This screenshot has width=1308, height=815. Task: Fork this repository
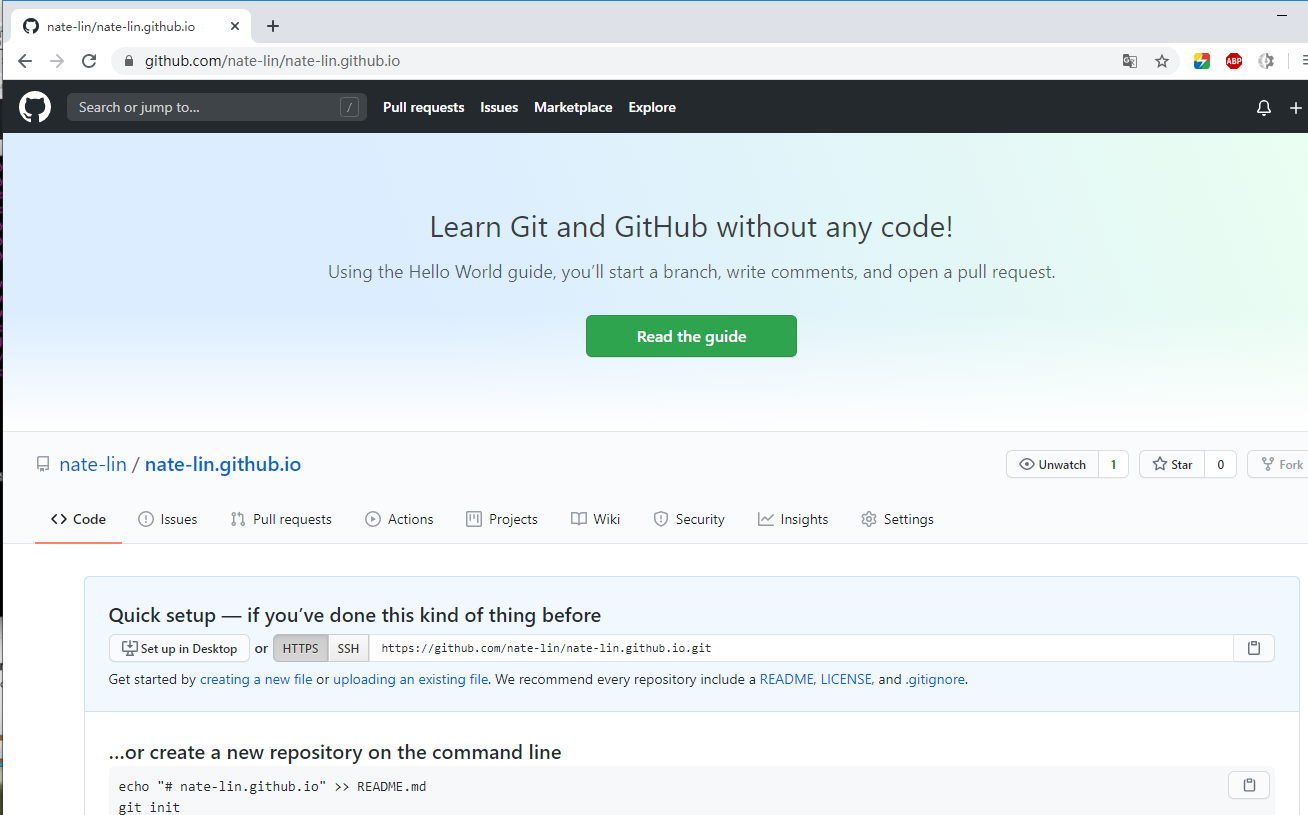pyautogui.click(x=1278, y=464)
